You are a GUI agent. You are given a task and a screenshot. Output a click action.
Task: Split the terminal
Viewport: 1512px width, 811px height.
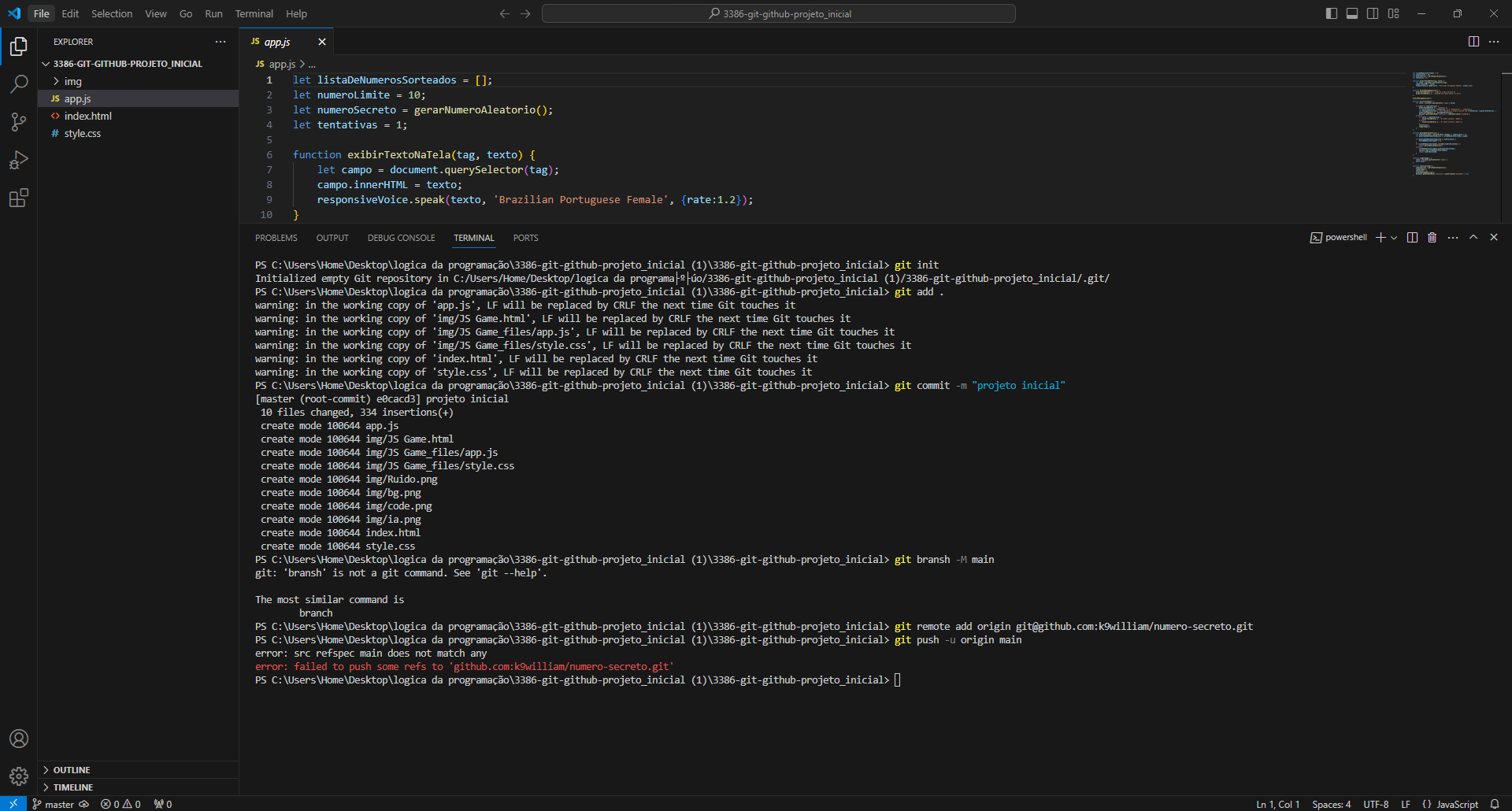pos(1412,237)
